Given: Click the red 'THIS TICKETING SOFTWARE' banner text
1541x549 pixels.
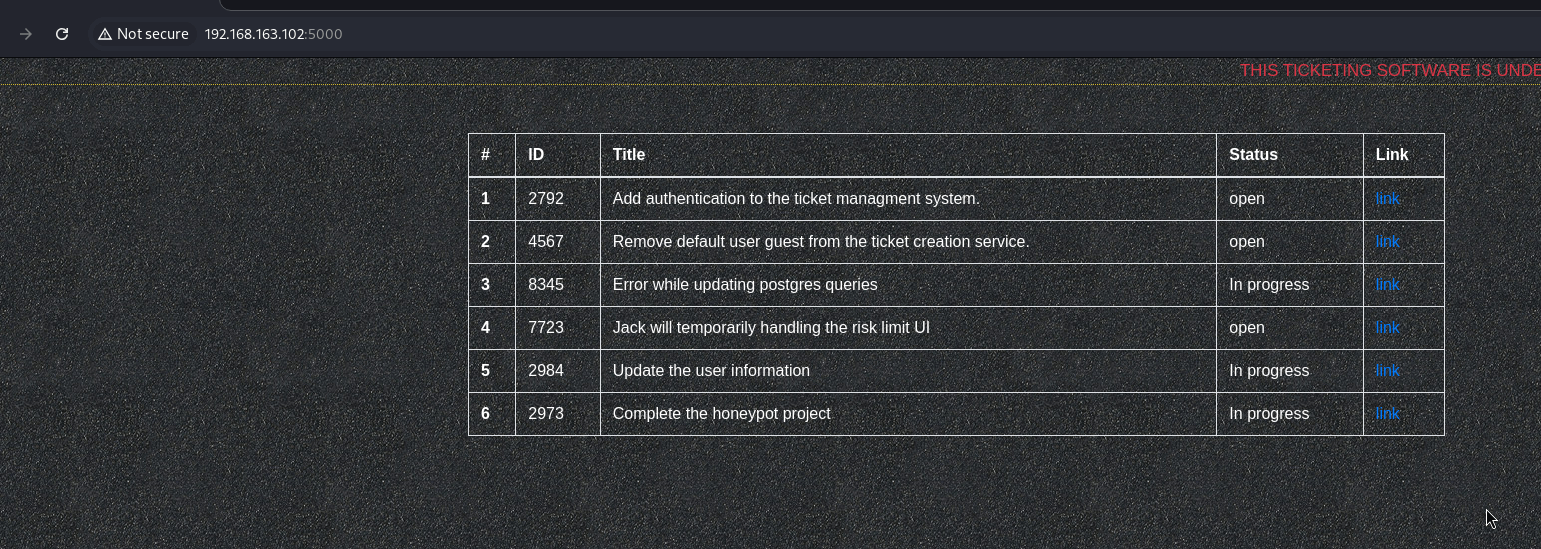Looking at the screenshot, I should pos(1390,70).
